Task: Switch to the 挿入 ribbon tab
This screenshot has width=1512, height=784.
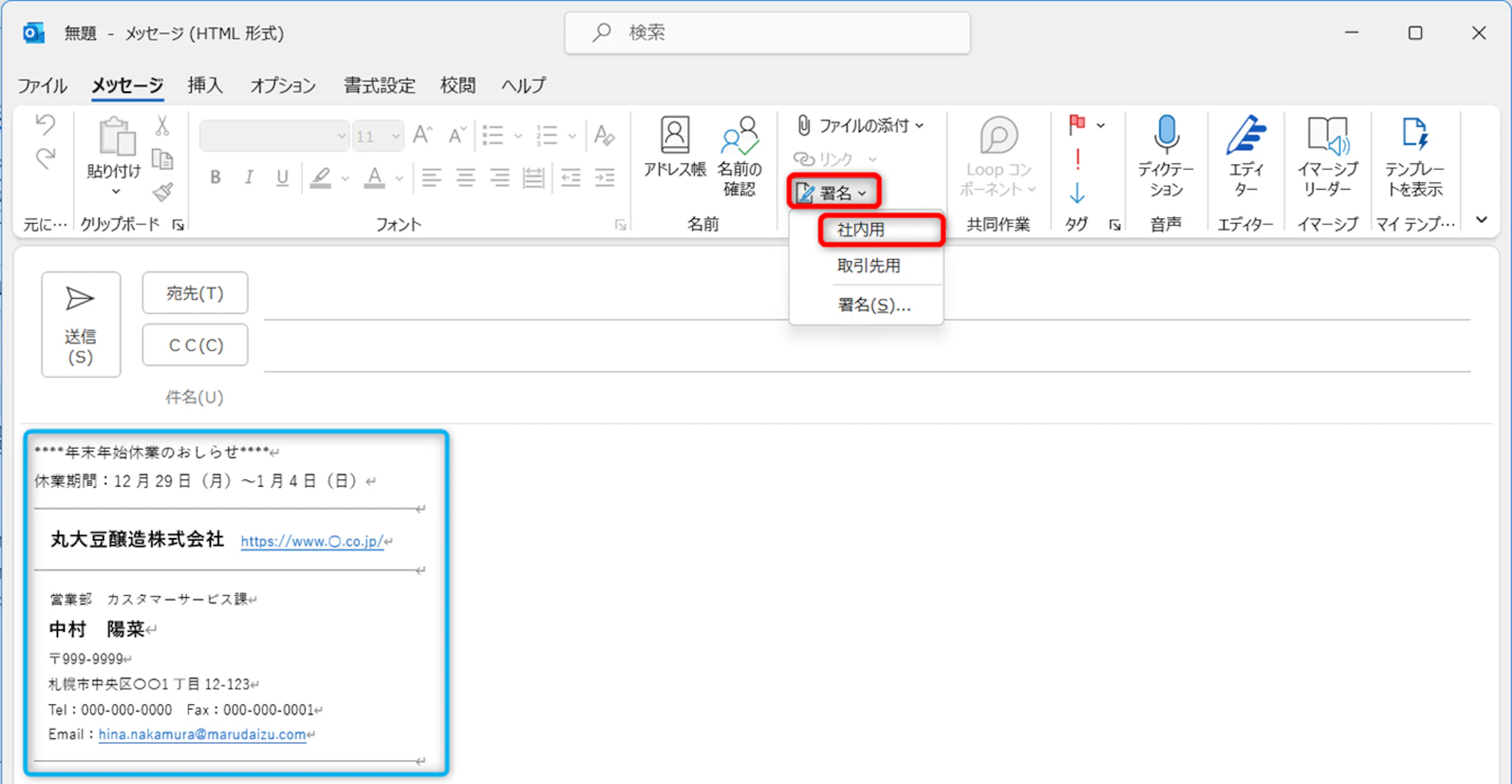Action: pos(205,86)
